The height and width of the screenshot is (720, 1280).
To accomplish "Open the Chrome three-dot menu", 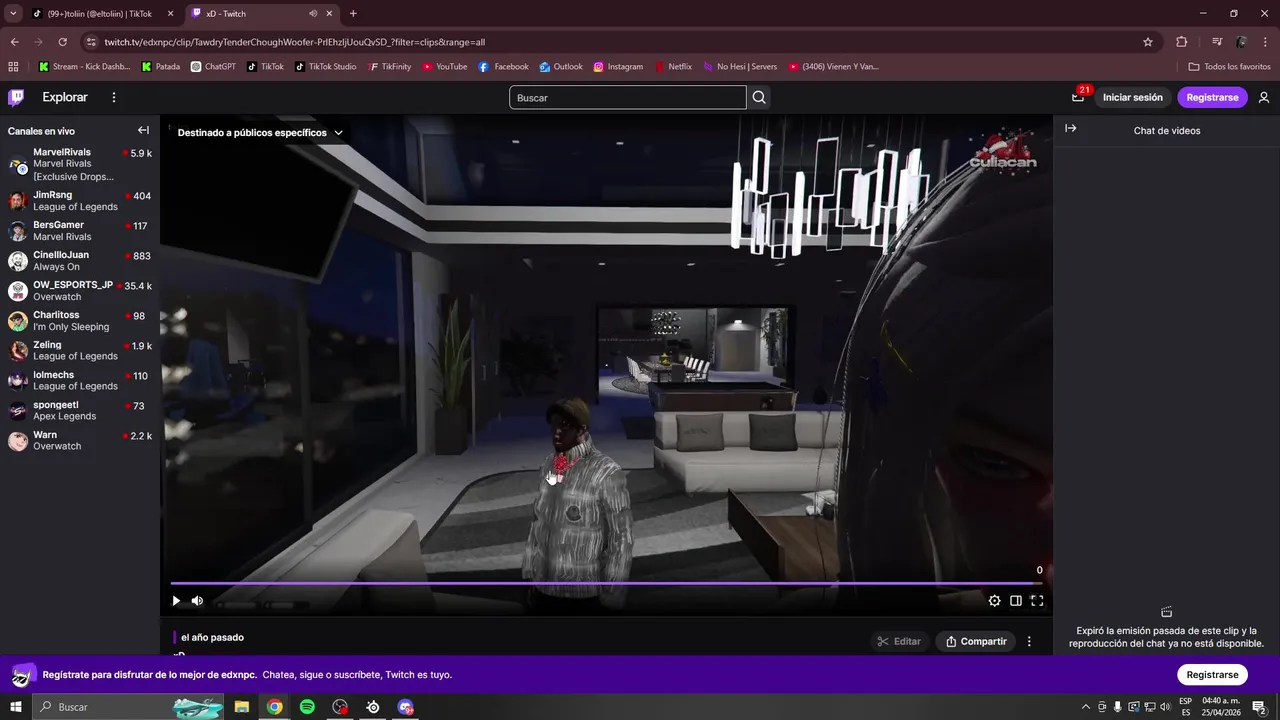I will pyautogui.click(x=1266, y=42).
